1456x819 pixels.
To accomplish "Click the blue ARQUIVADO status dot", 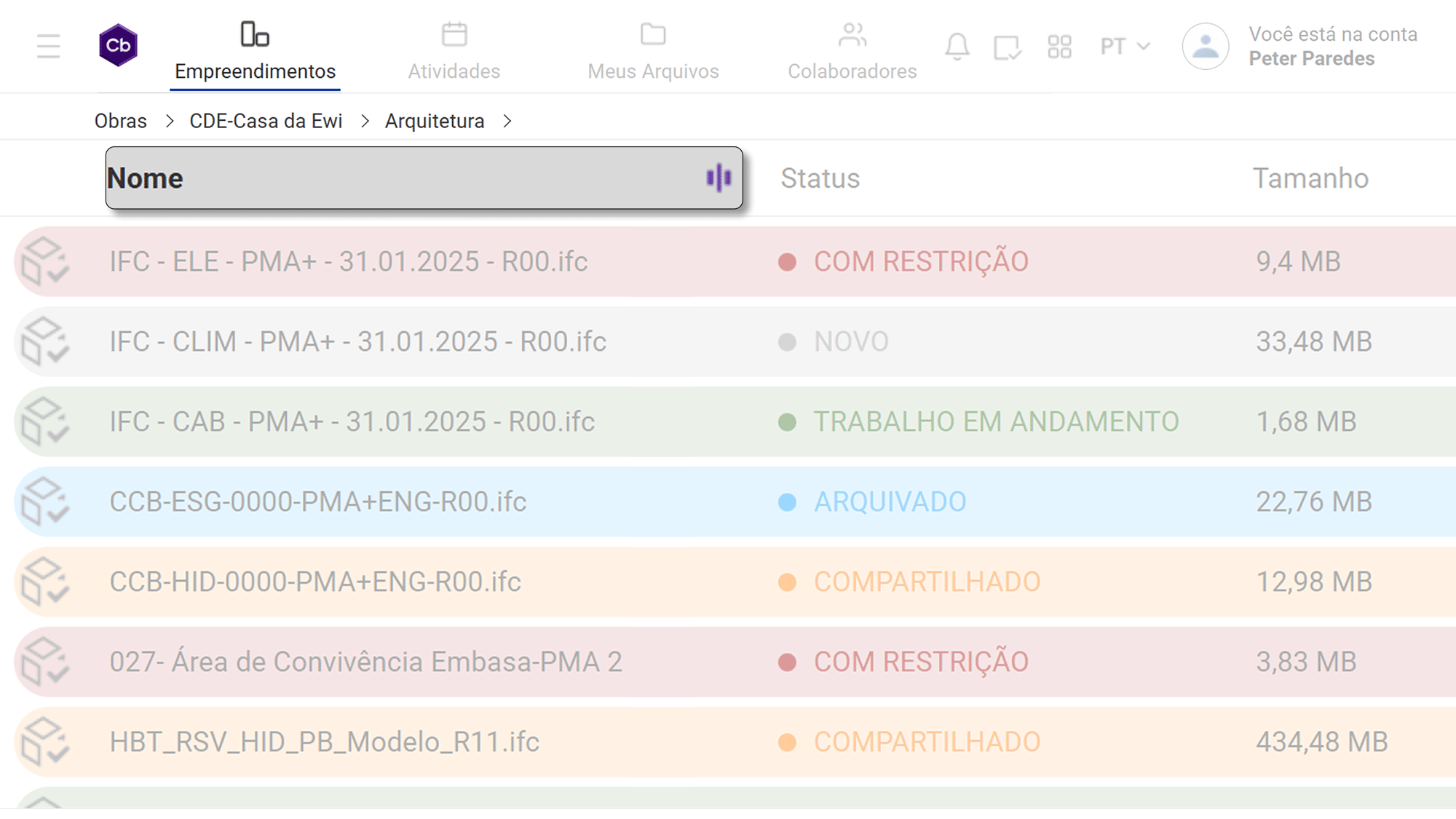I will coord(788,502).
